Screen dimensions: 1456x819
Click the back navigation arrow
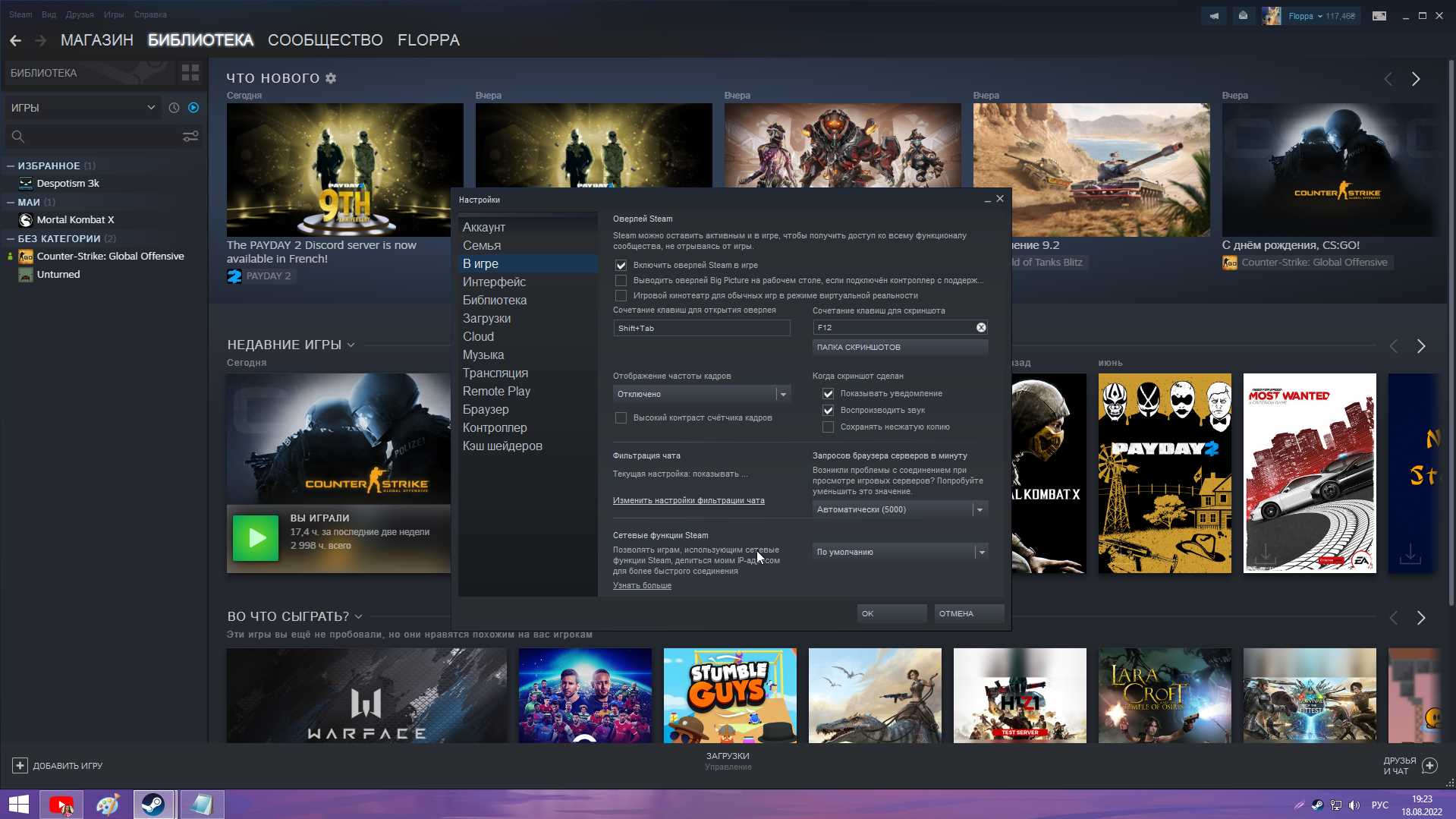click(x=15, y=40)
